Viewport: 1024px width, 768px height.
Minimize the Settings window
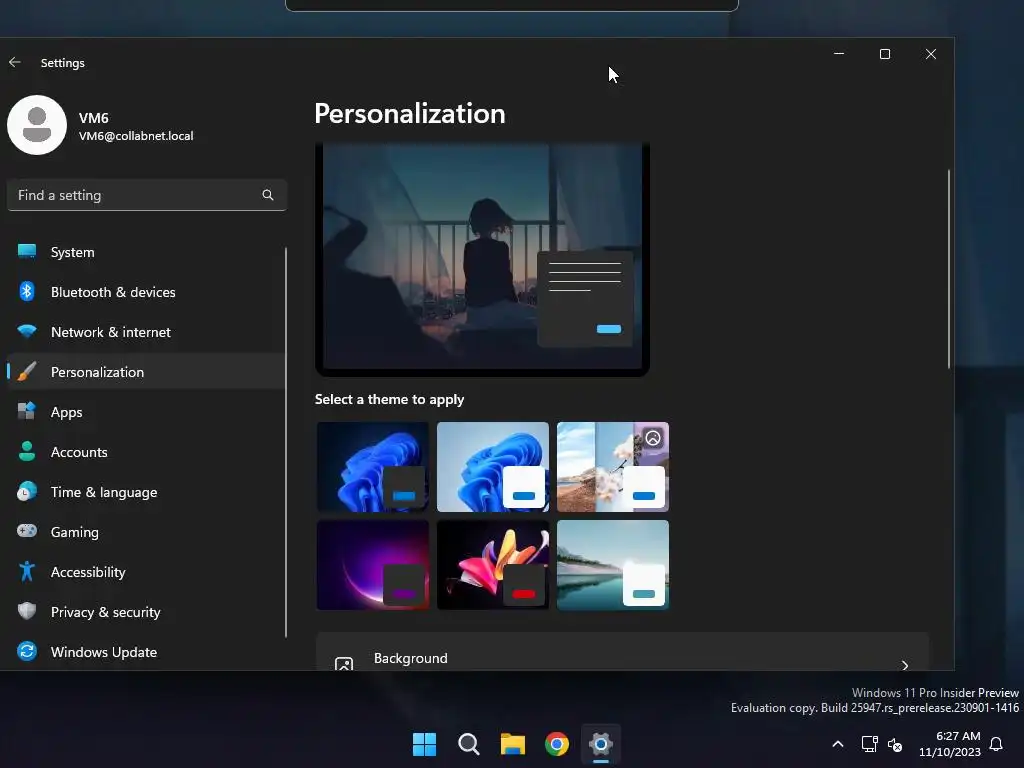(839, 54)
